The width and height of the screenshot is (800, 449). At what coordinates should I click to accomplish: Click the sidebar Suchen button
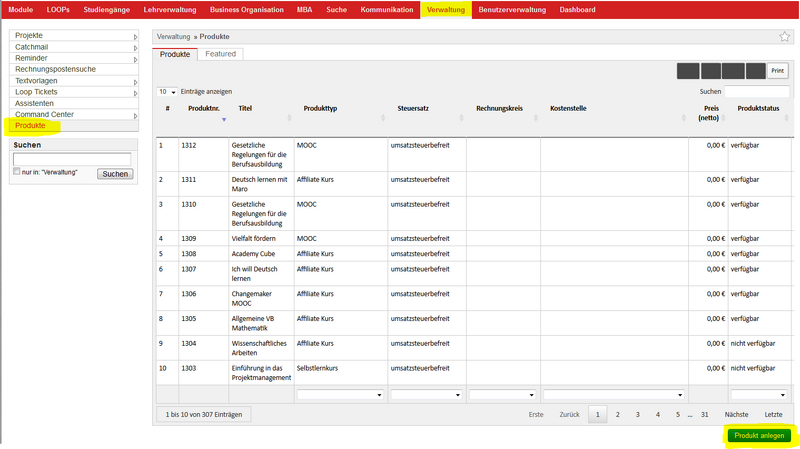click(115, 174)
